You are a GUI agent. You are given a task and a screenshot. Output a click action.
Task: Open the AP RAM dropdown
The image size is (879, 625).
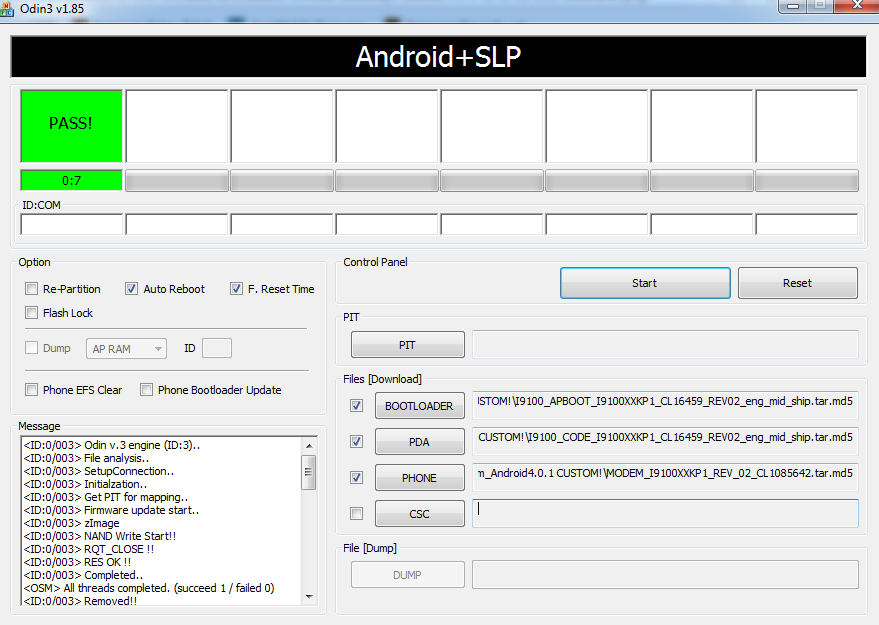coord(127,349)
